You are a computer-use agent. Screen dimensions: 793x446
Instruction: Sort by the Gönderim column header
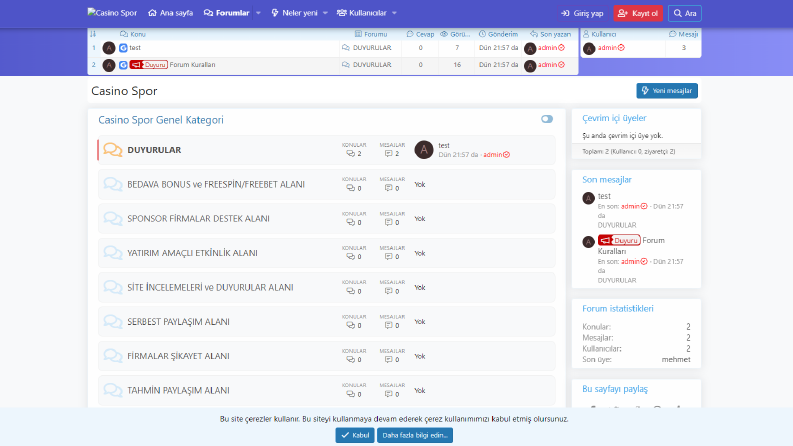coord(498,34)
